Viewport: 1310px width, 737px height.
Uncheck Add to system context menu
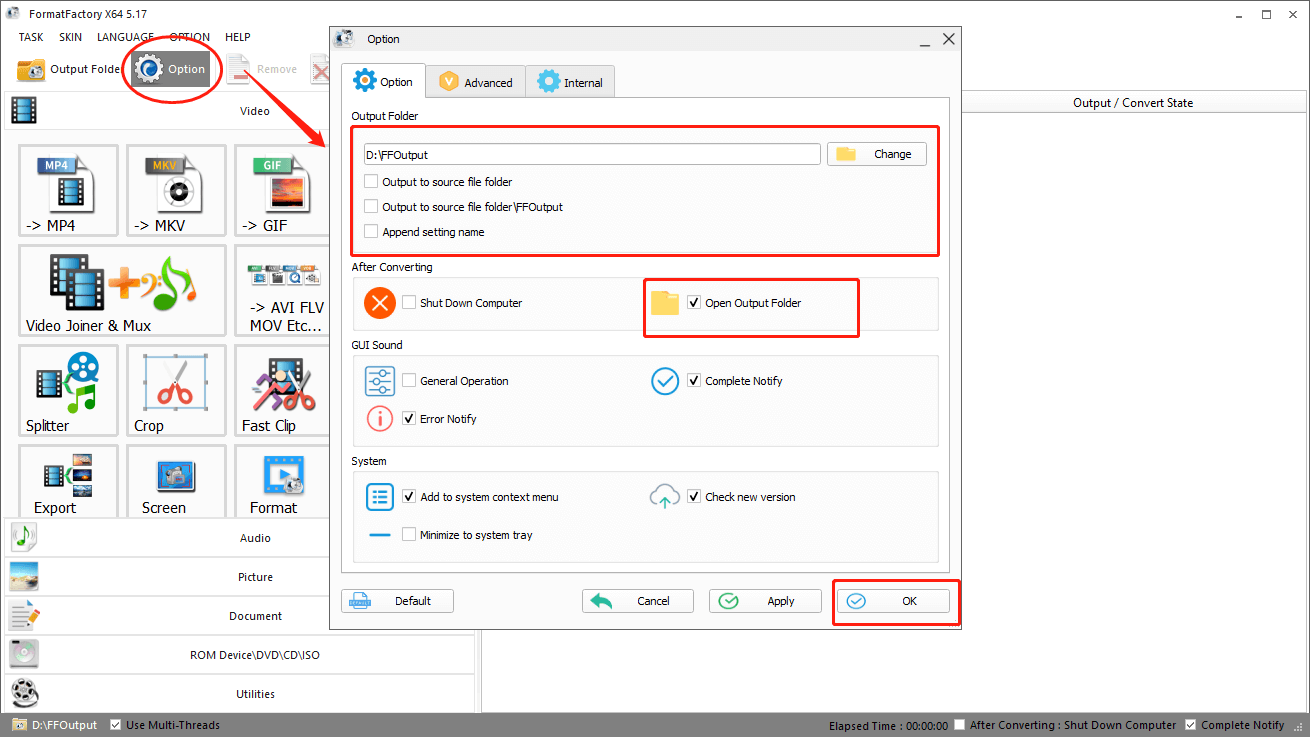click(x=409, y=497)
